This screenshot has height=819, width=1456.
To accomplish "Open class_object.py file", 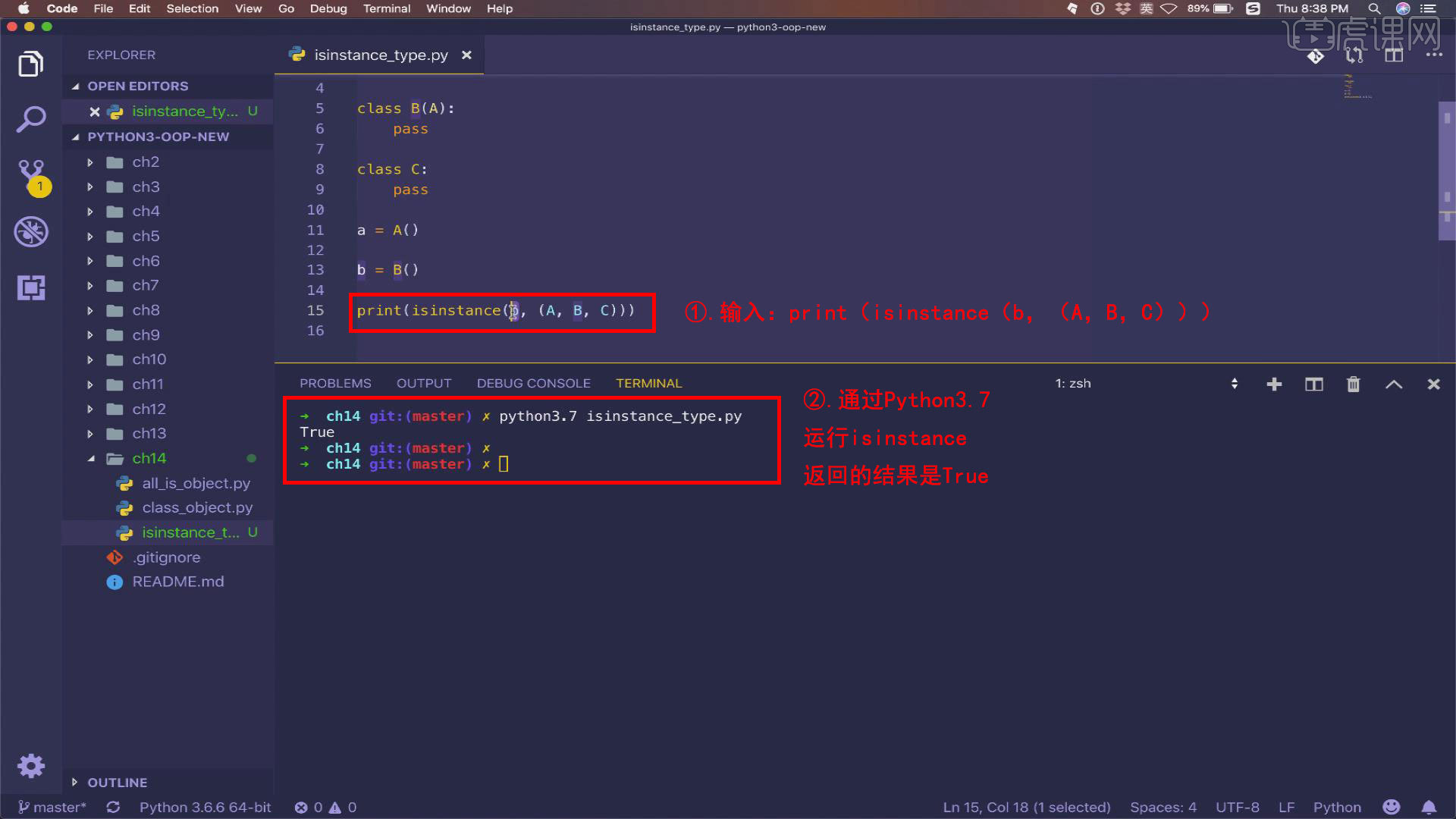I will tap(167, 508).
